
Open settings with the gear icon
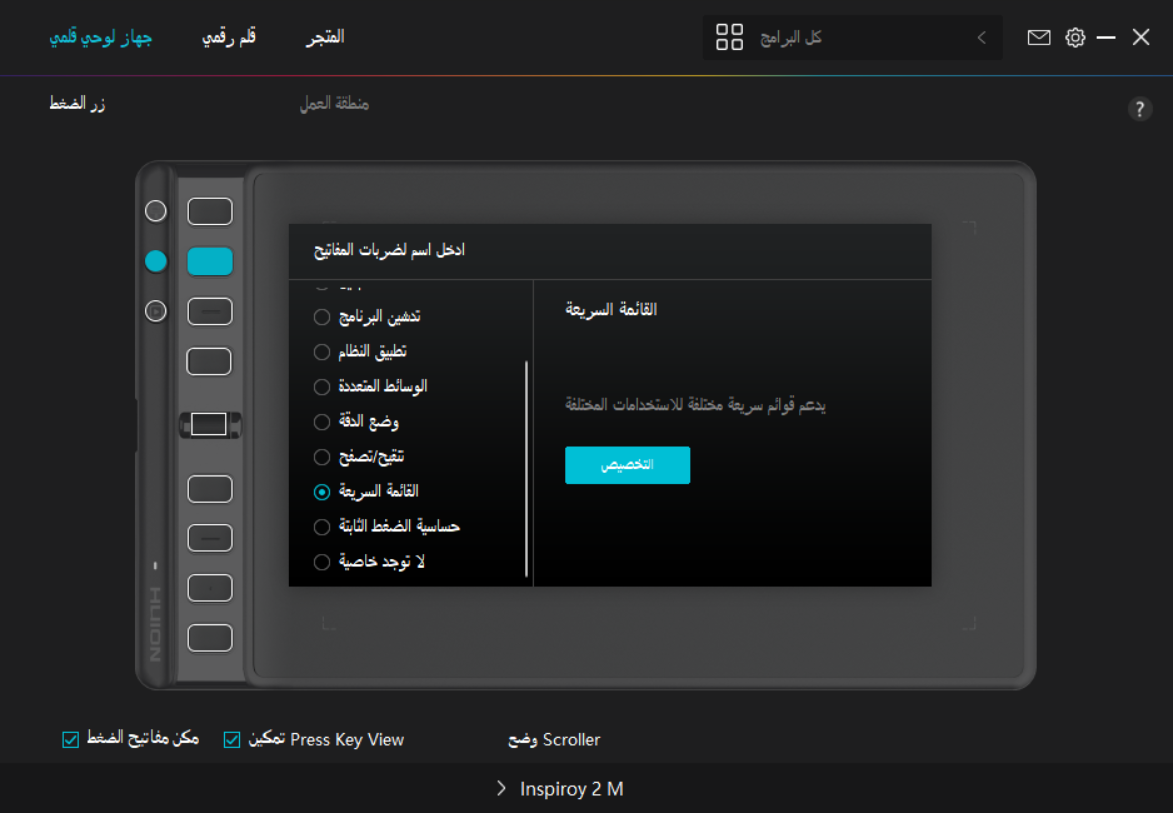1075,38
